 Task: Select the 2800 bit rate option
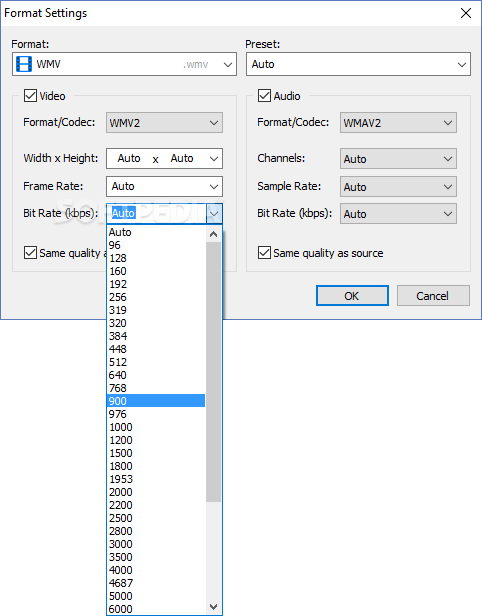156,531
